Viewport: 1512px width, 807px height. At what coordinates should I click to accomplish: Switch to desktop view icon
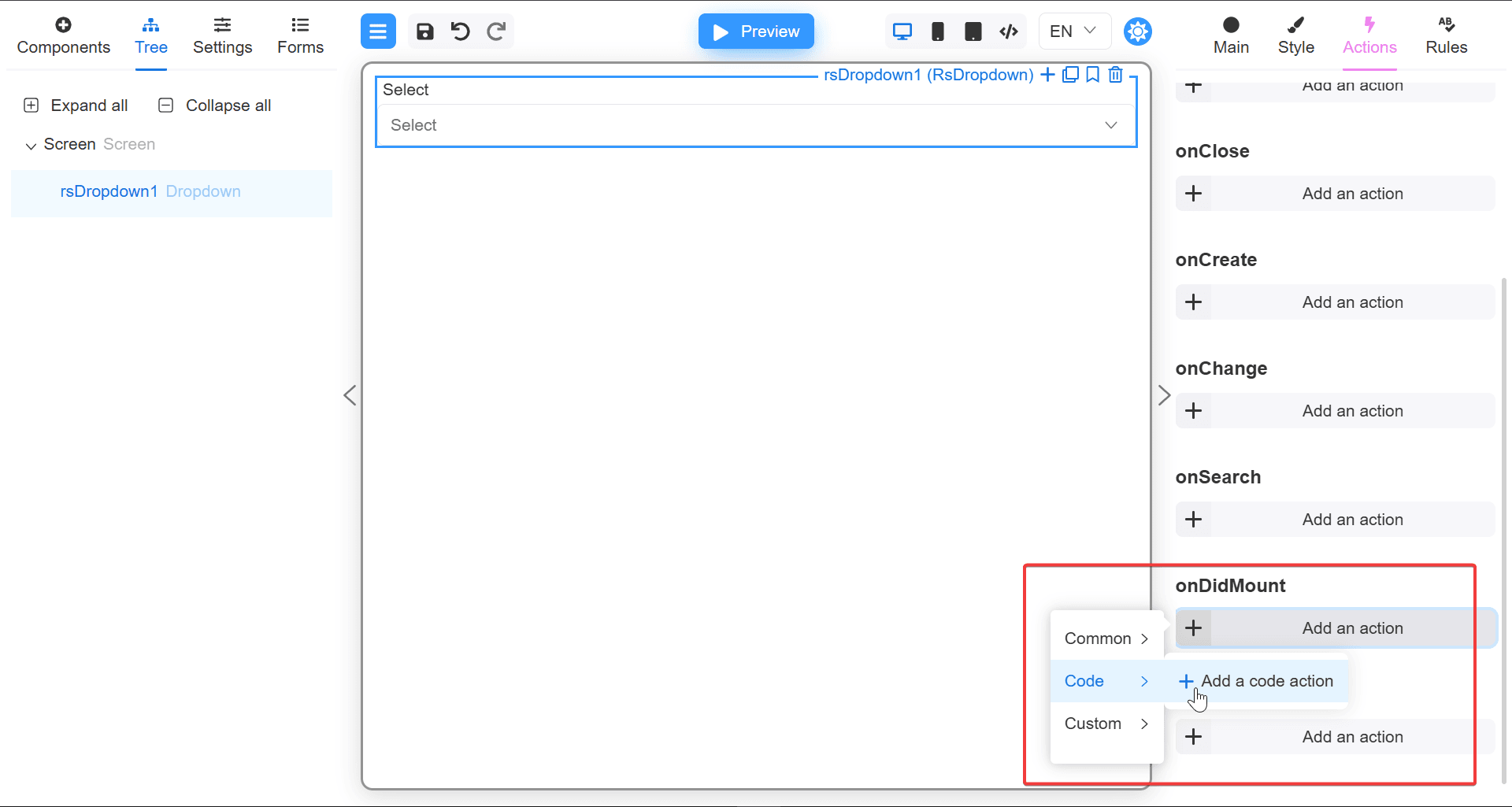coord(902,31)
